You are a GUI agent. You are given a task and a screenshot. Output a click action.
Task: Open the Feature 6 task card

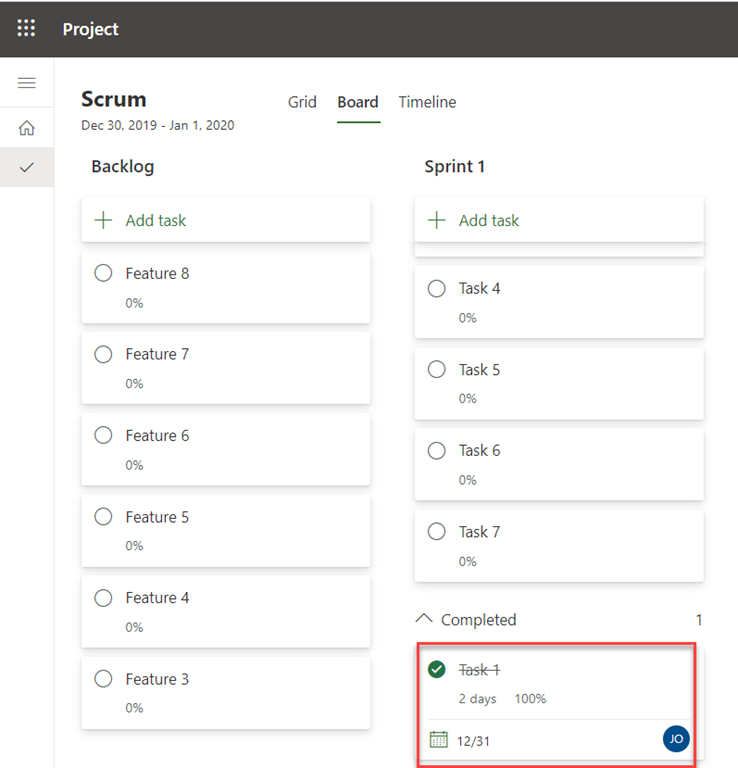[x=226, y=448]
